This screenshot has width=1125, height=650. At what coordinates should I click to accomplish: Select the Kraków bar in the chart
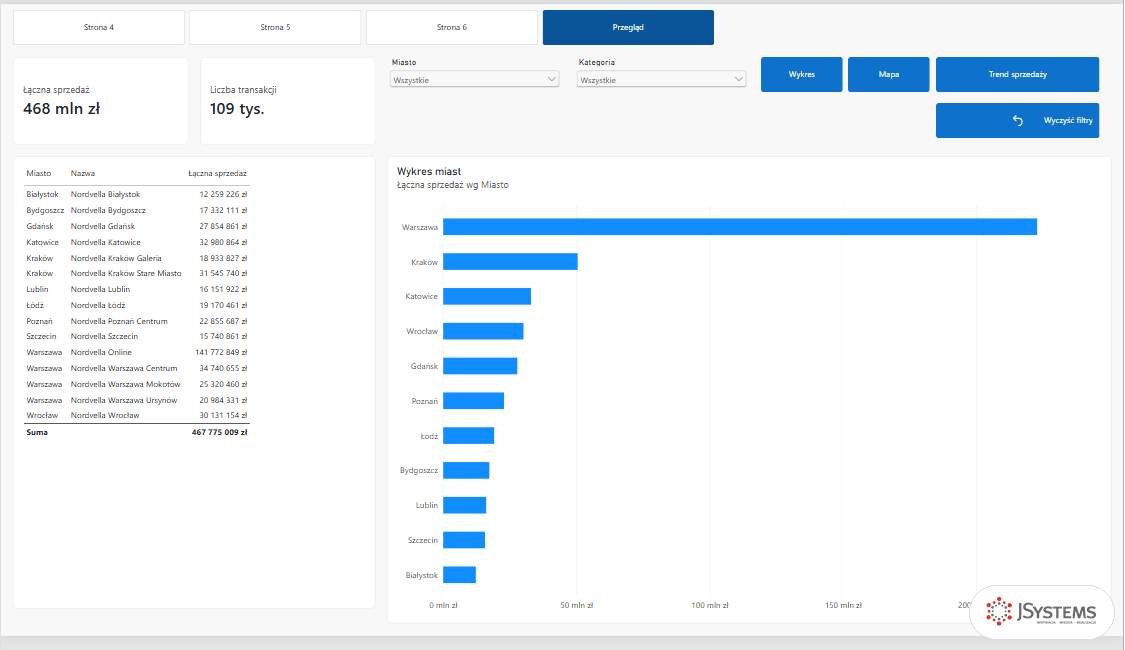510,262
